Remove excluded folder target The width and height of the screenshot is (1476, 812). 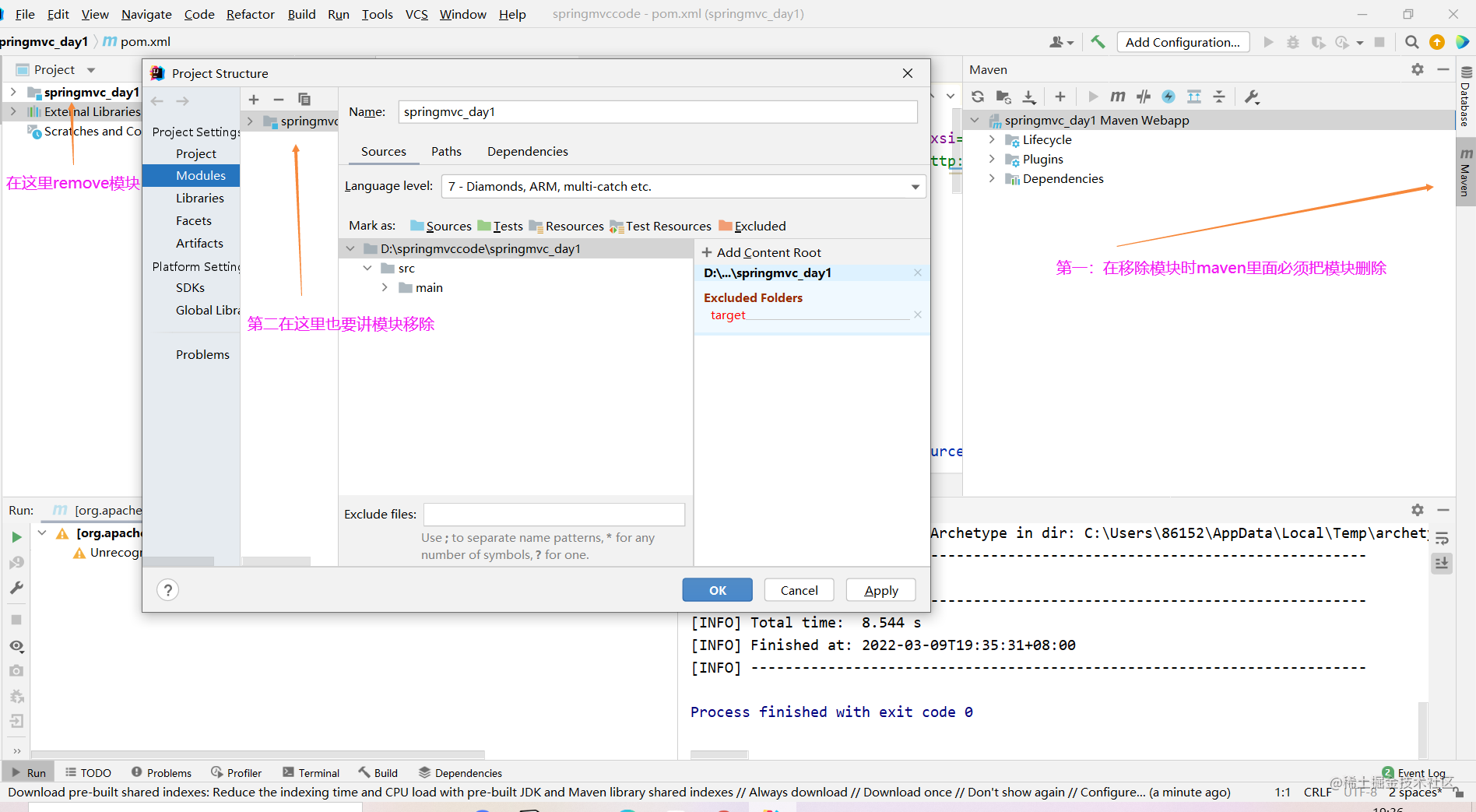(918, 315)
